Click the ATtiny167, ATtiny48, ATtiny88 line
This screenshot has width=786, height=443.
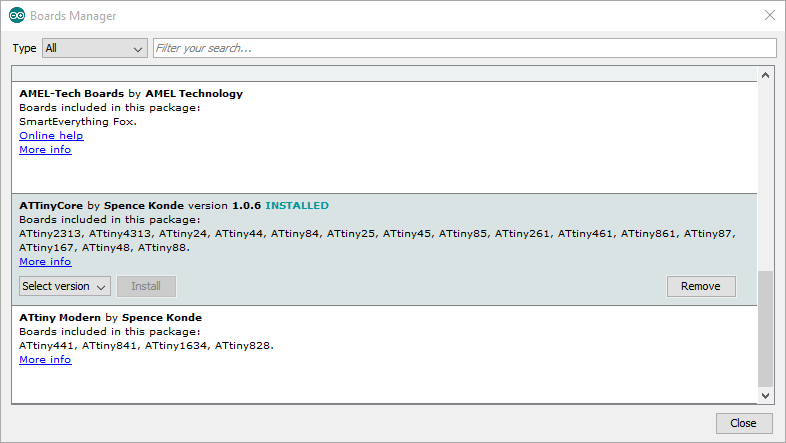pyautogui.click(x=104, y=248)
